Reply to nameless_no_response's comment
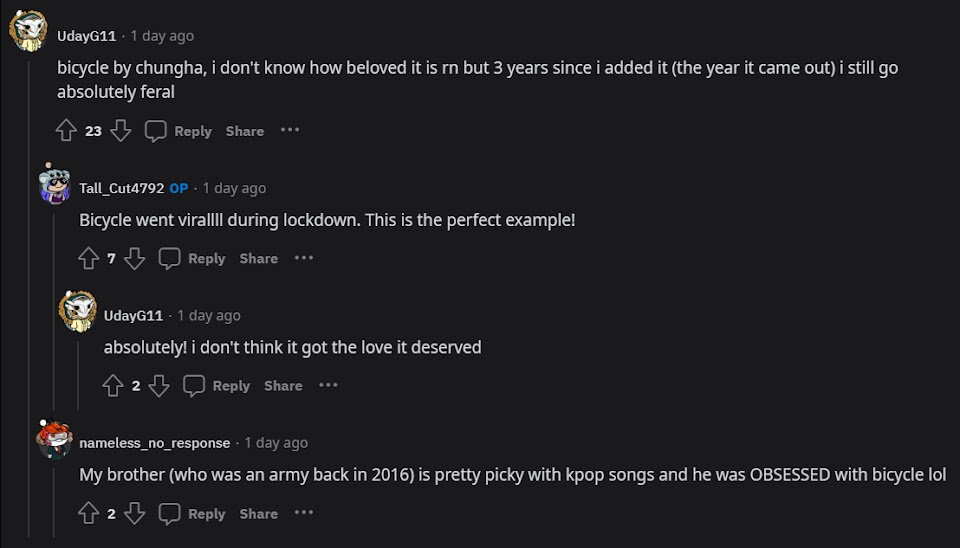The height and width of the screenshot is (548, 960). 192,514
